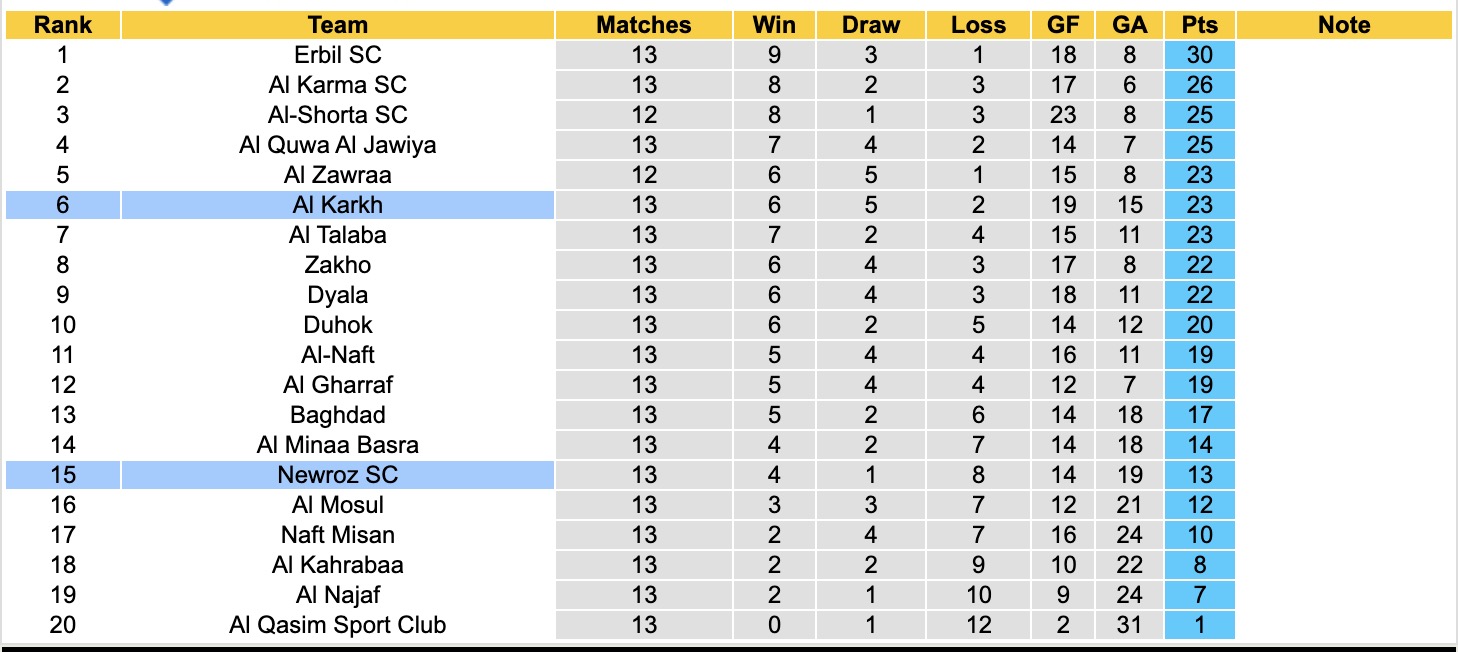Click Erbil SC's blue 30 points cell
Screen dimensions: 1458x652
pyautogui.click(x=1199, y=55)
